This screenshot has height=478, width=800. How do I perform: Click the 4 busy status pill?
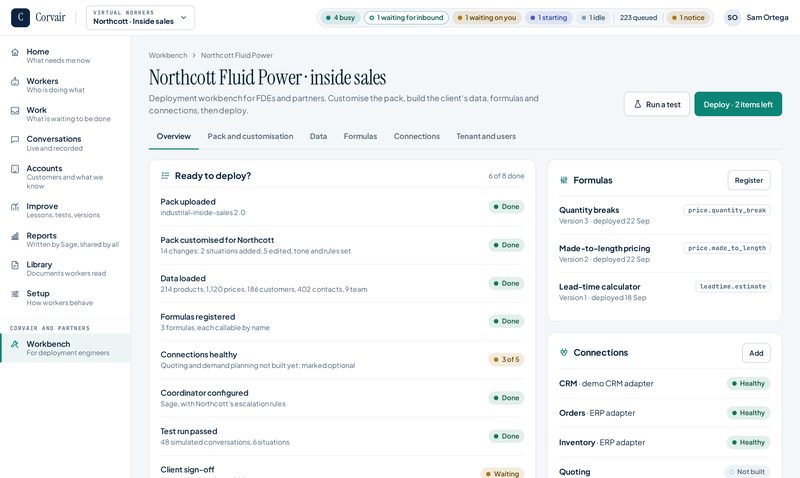click(340, 17)
